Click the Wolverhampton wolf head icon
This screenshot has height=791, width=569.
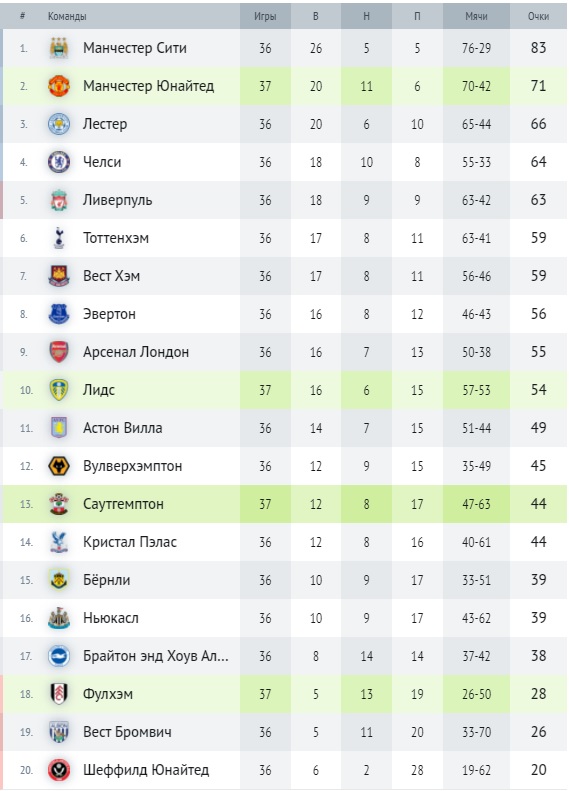coord(59,466)
